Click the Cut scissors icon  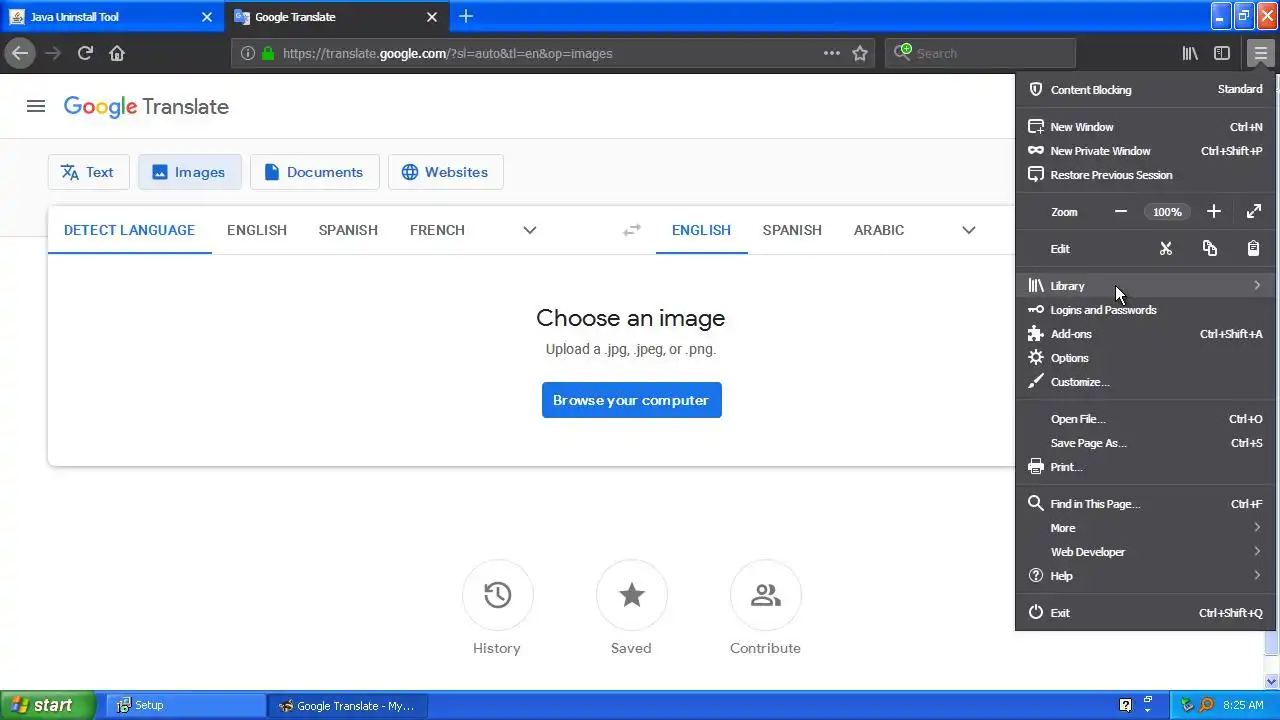tap(1165, 248)
